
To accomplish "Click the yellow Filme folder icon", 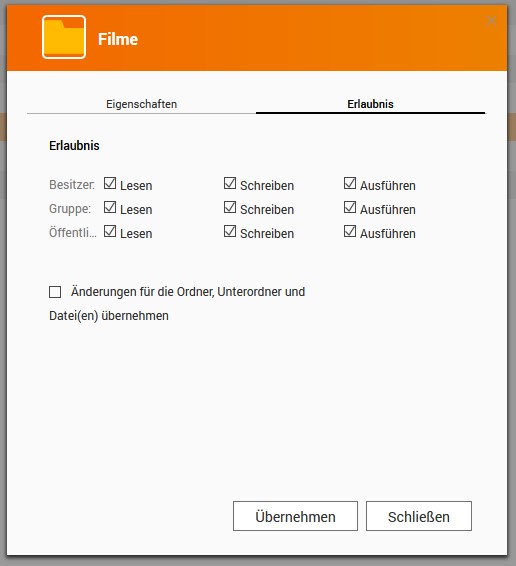I will coord(64,37).
